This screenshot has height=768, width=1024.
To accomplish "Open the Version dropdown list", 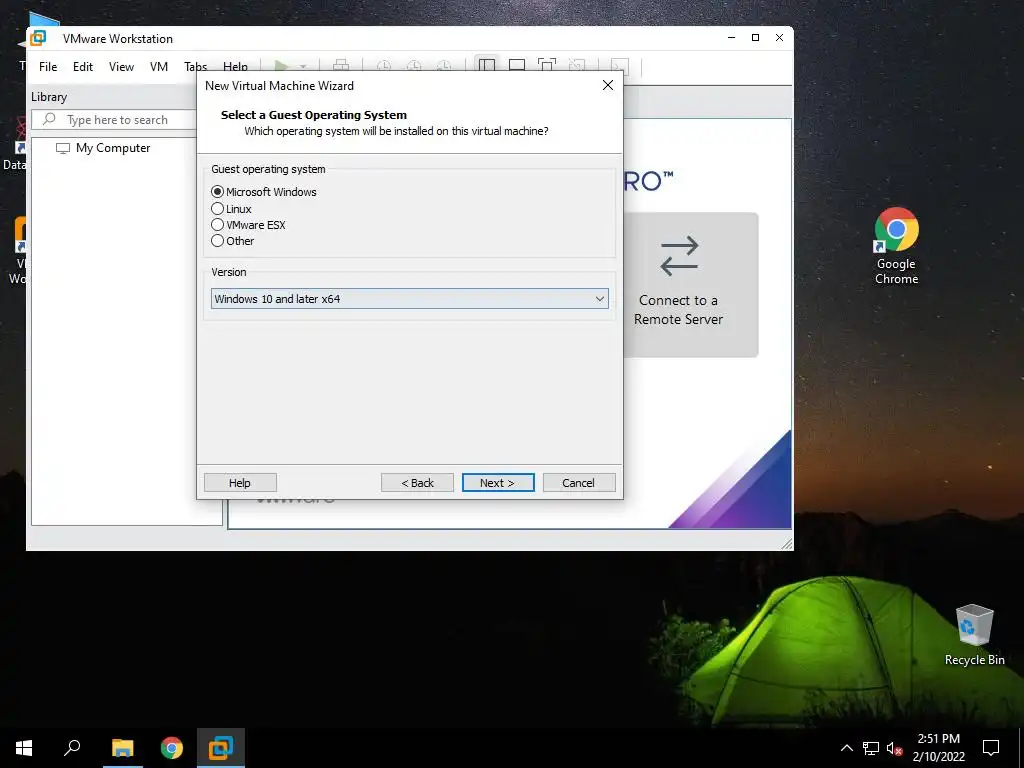I will point(409,299).
